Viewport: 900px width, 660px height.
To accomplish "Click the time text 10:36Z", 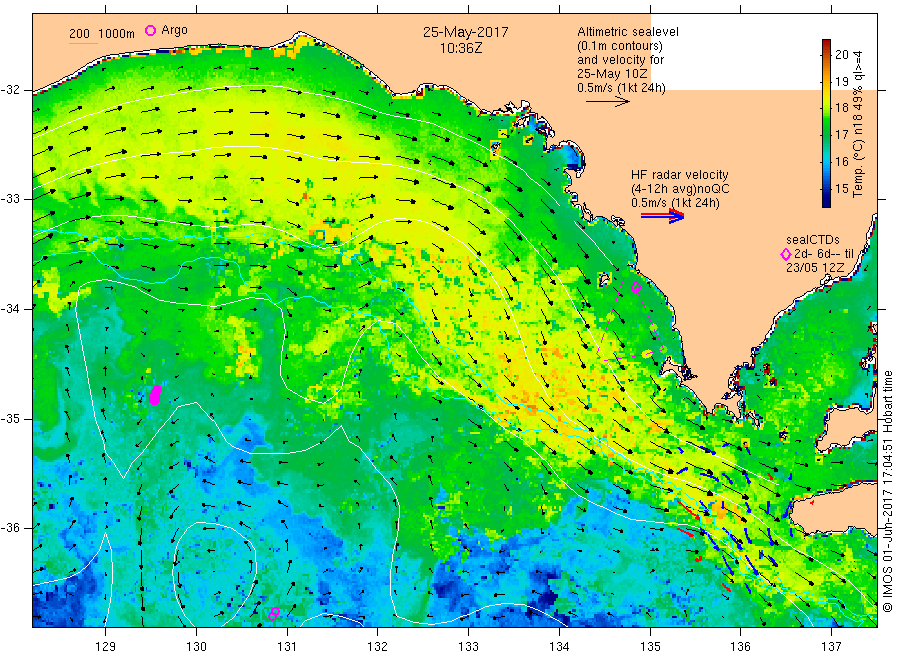I will (x=461, y=48).
